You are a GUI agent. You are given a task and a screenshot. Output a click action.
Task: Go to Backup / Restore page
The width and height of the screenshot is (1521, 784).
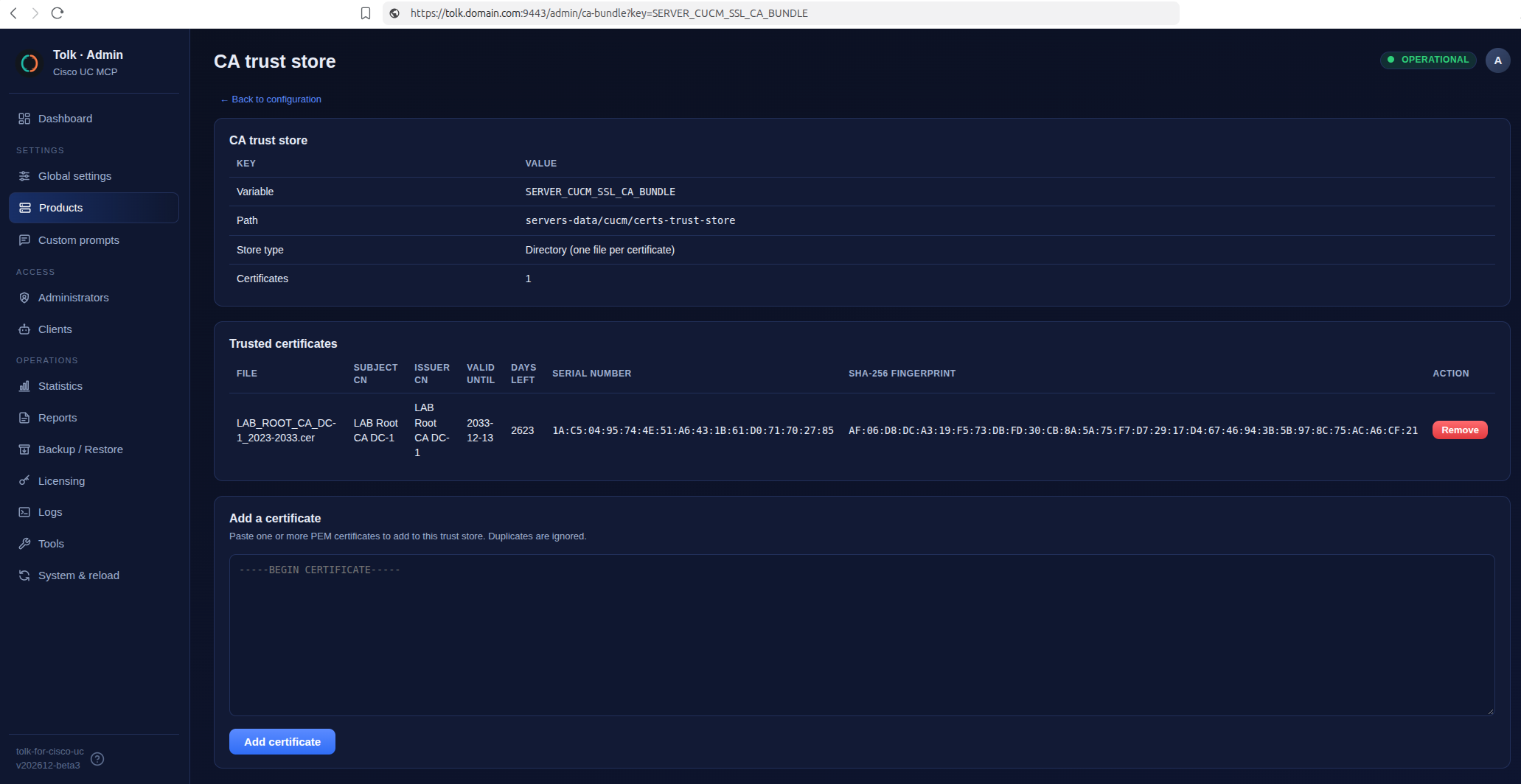pyautogui.click(x=94, y=449)
